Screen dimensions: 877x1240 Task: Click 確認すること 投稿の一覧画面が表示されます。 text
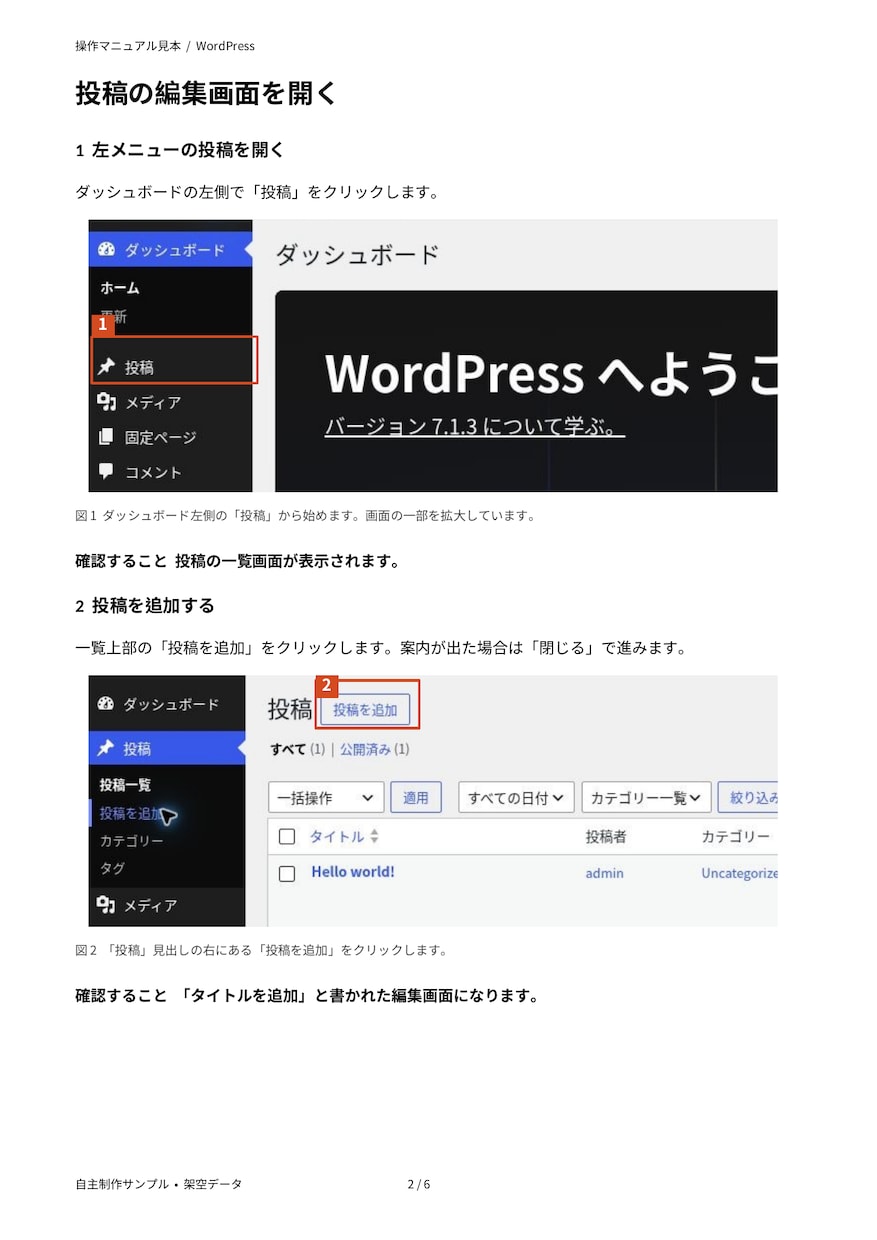click(238, 561)
